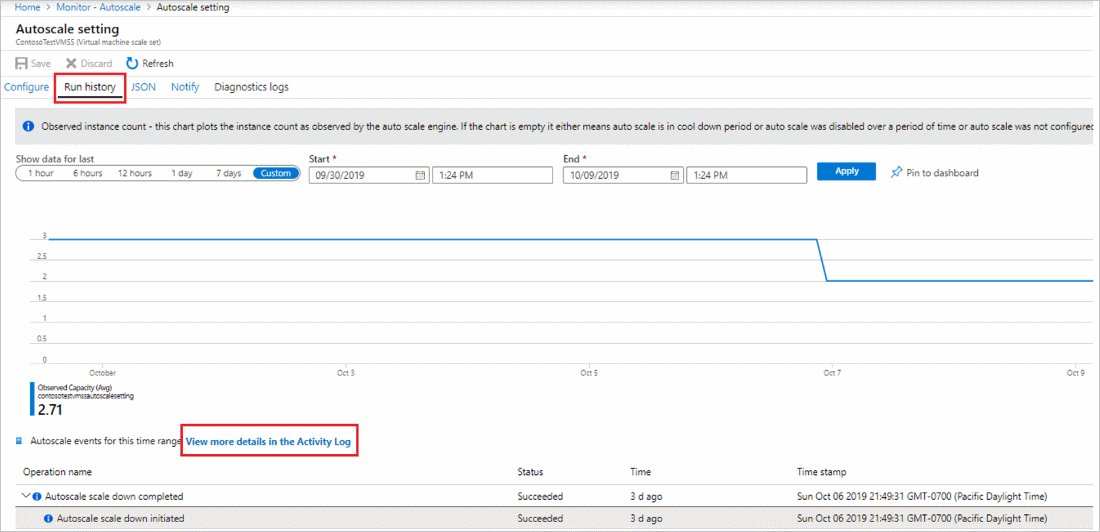This screenshot has width=1100, height=532.
Task: Select the Custom time range option
Action: (x=276, y=173)
